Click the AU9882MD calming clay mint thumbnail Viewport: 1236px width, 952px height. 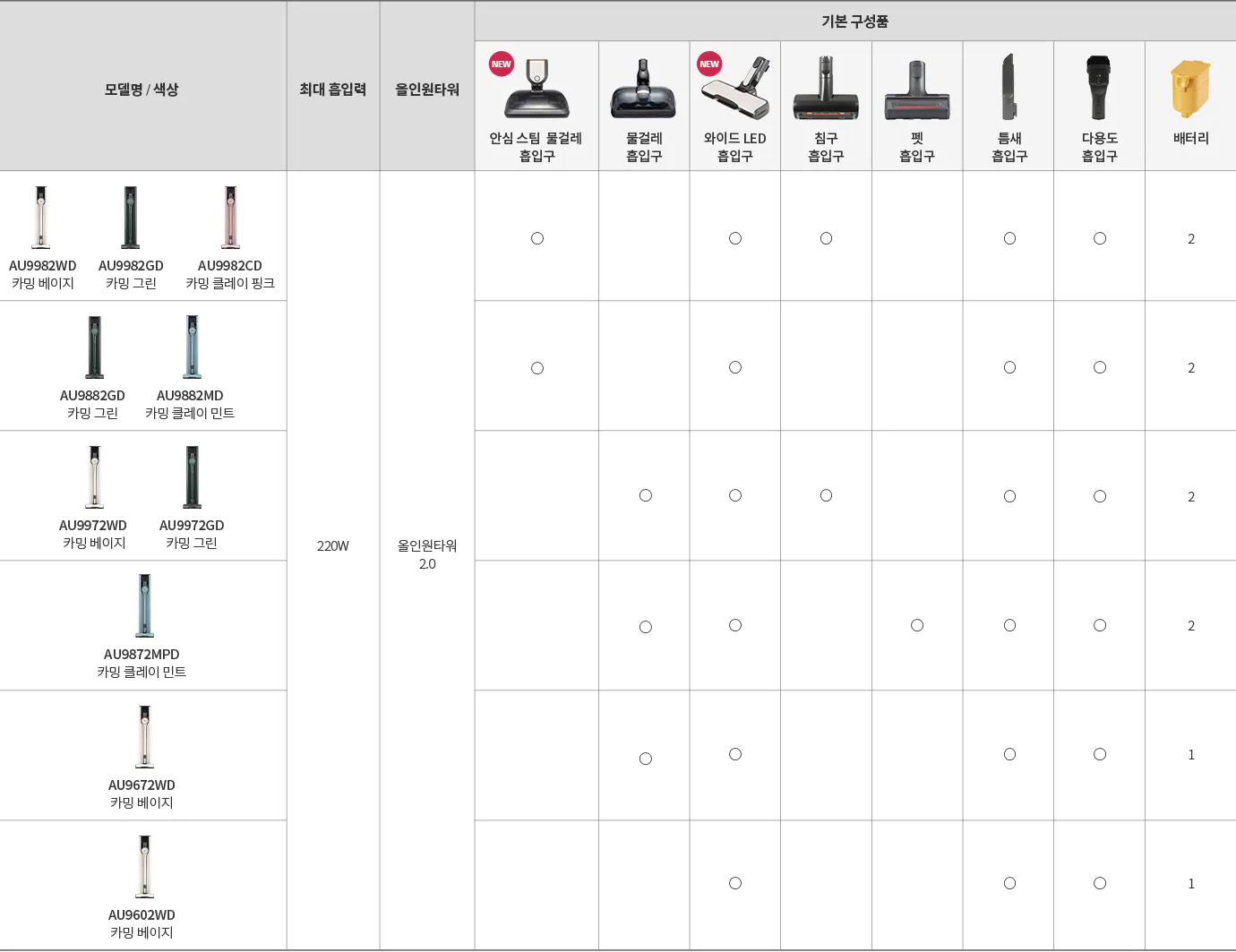192,347
